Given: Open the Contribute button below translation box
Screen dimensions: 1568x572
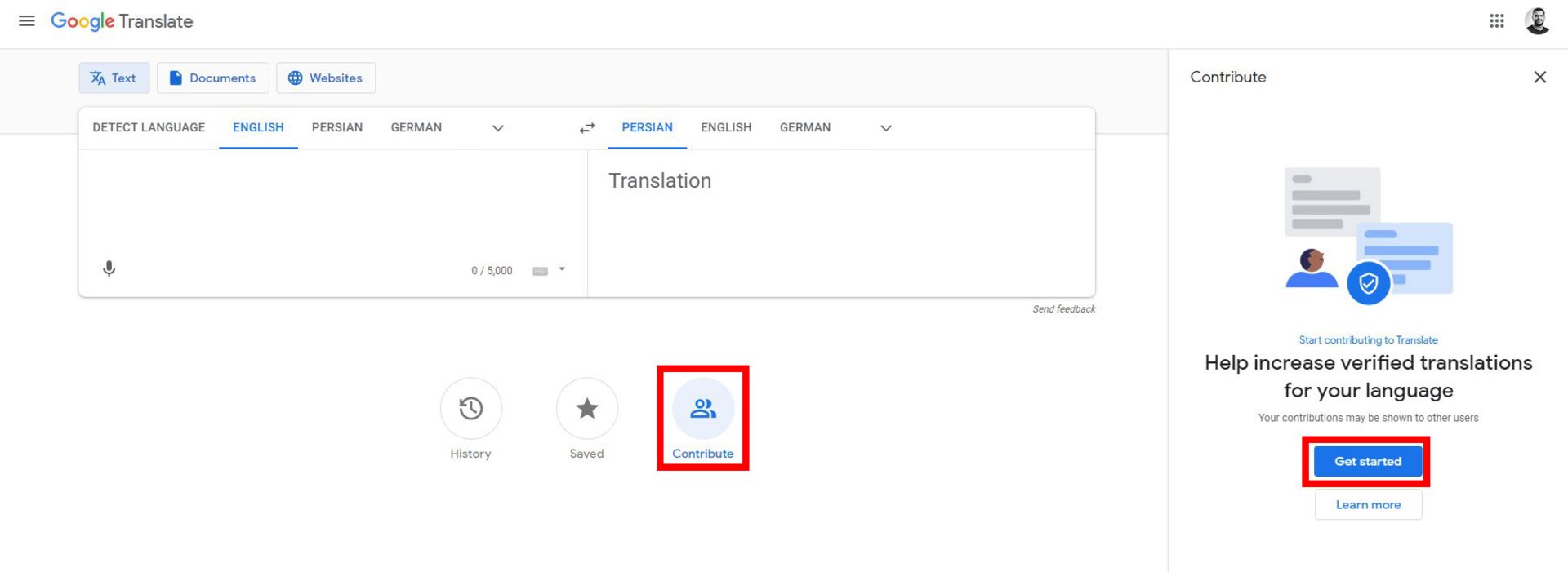Looking at the screenshot, I should click(703, 419).
